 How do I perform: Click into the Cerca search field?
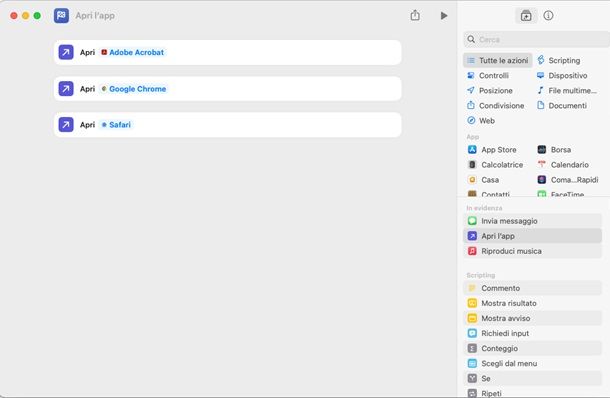point(536,39)
